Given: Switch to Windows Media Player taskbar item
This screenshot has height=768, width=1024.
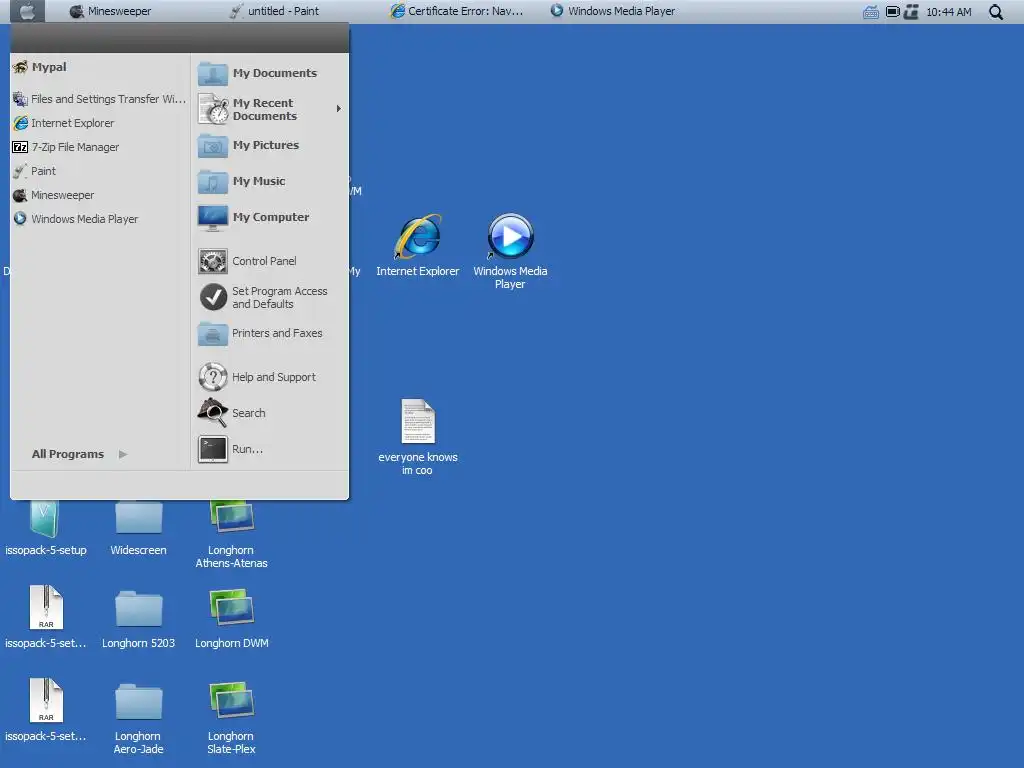Looking at the screenshot, I should [x=613, y=11].
